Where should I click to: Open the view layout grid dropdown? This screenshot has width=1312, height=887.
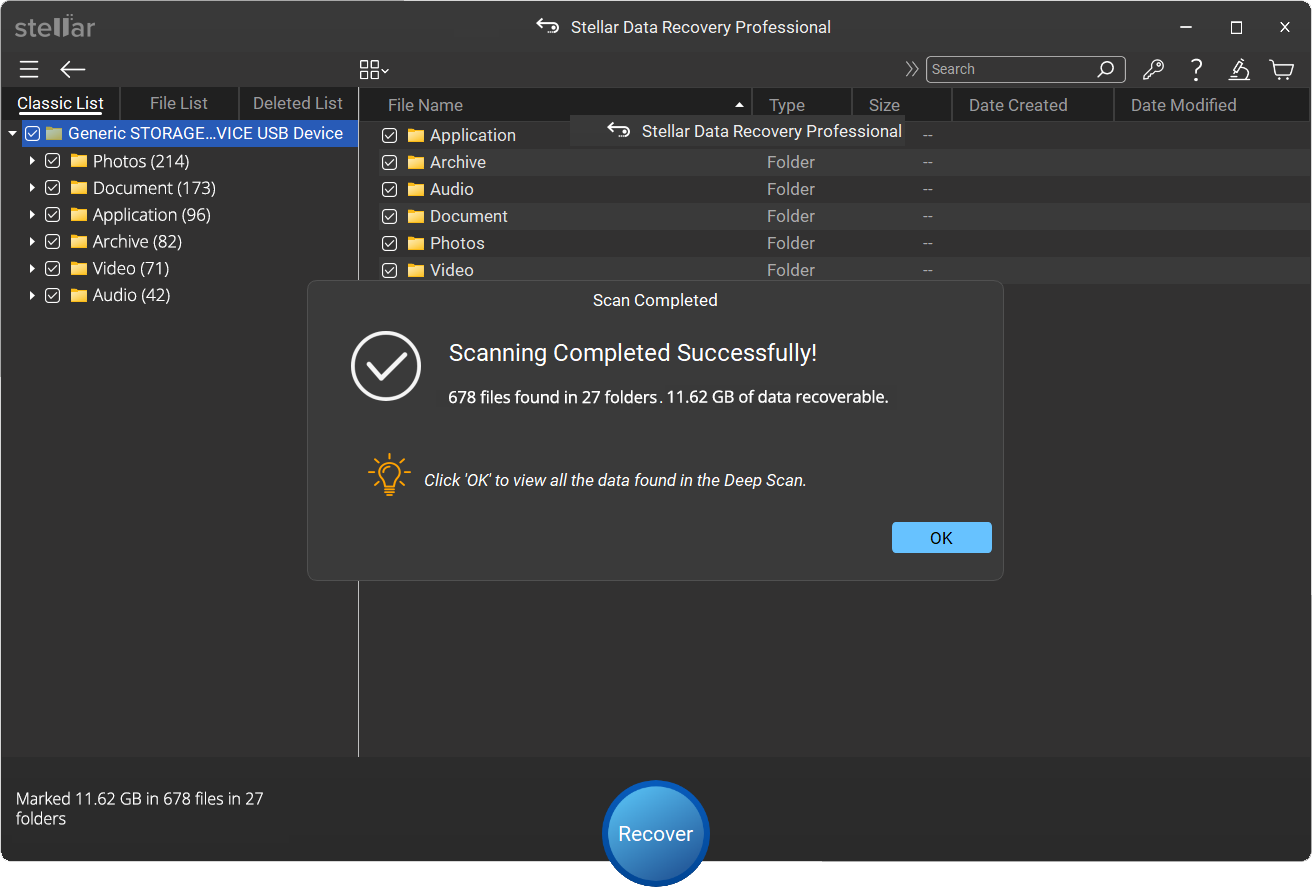pos(374,69)
